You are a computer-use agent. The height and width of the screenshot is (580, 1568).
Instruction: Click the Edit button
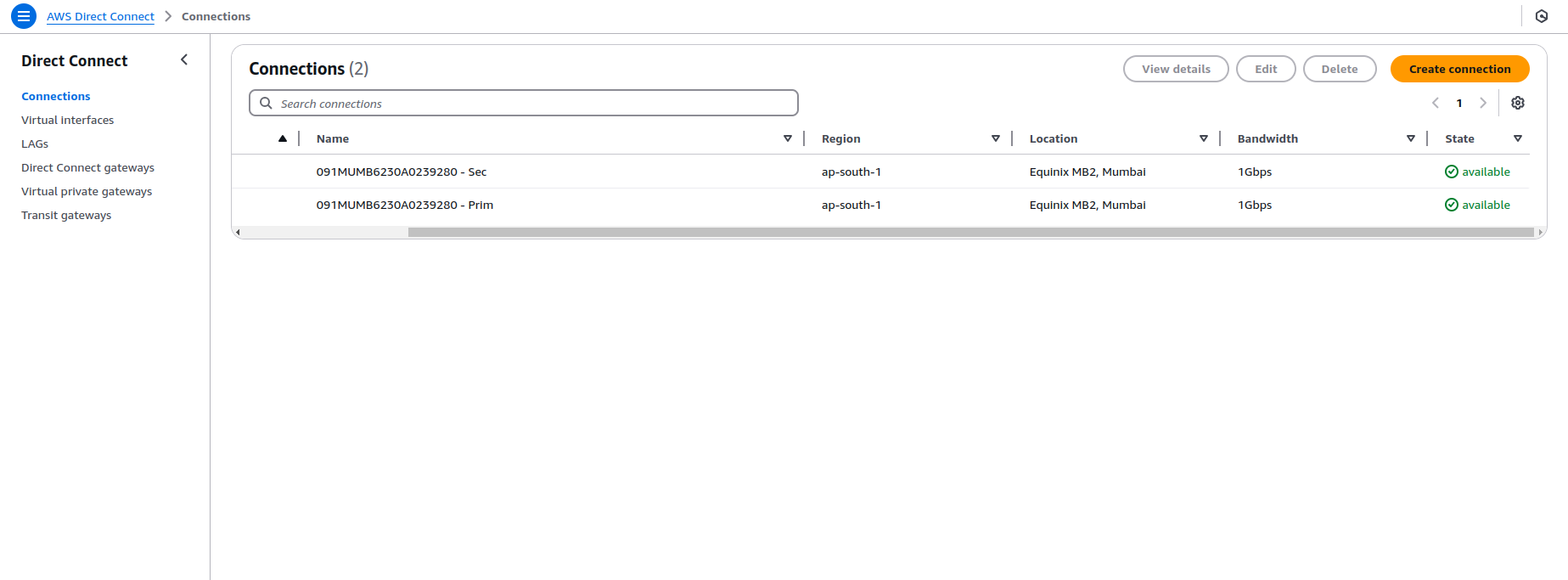coord(1266,69)
